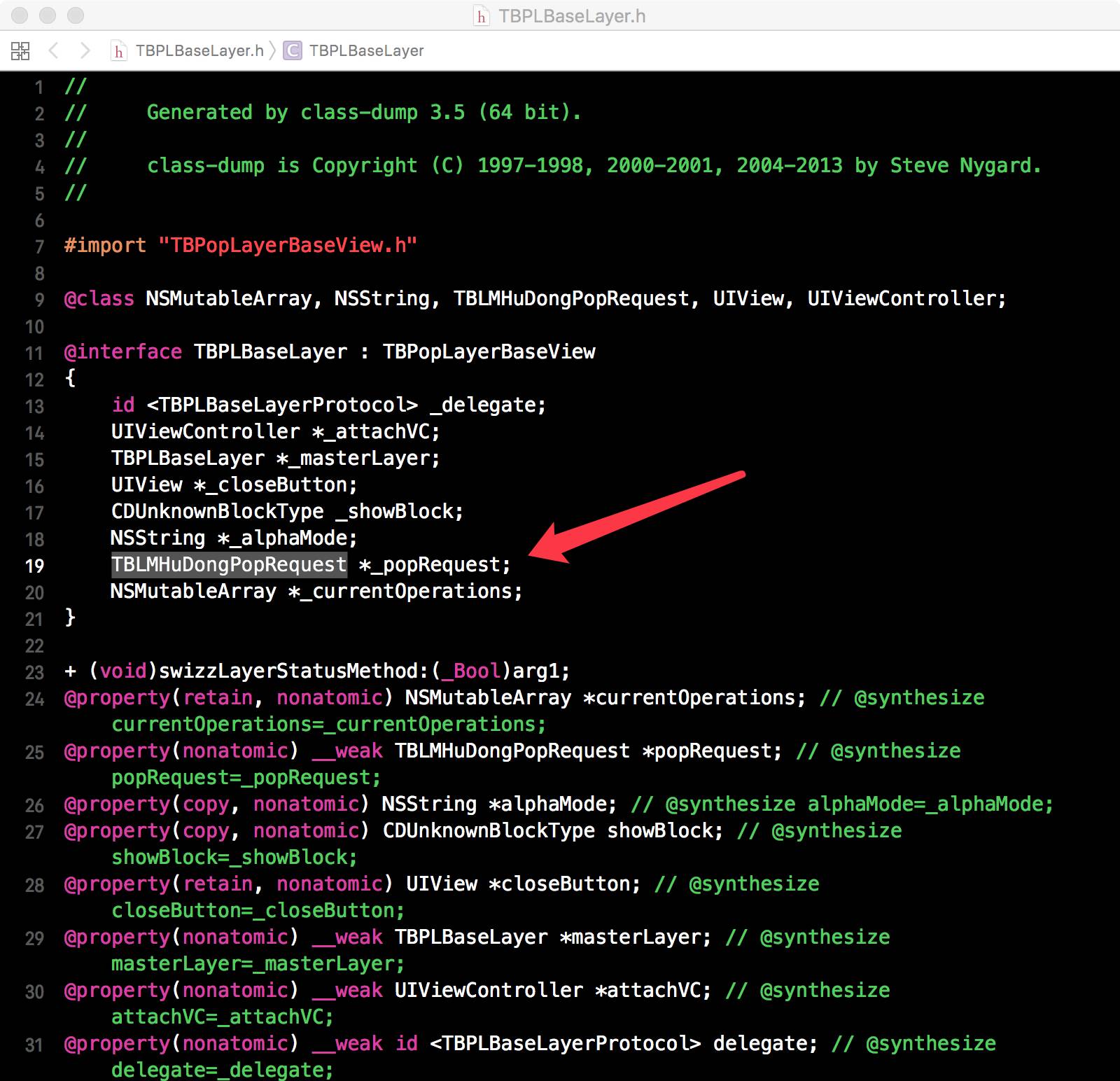
Task: Go back with the left chevron
Action: (x=54, y=50)
